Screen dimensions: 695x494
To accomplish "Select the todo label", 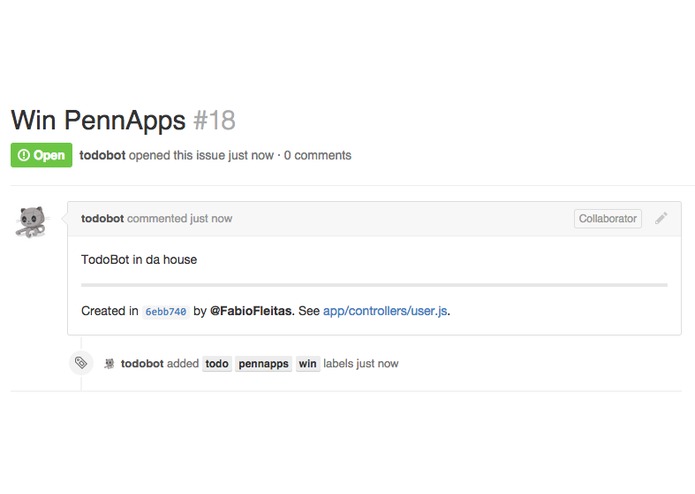I will tap(217, 364).
